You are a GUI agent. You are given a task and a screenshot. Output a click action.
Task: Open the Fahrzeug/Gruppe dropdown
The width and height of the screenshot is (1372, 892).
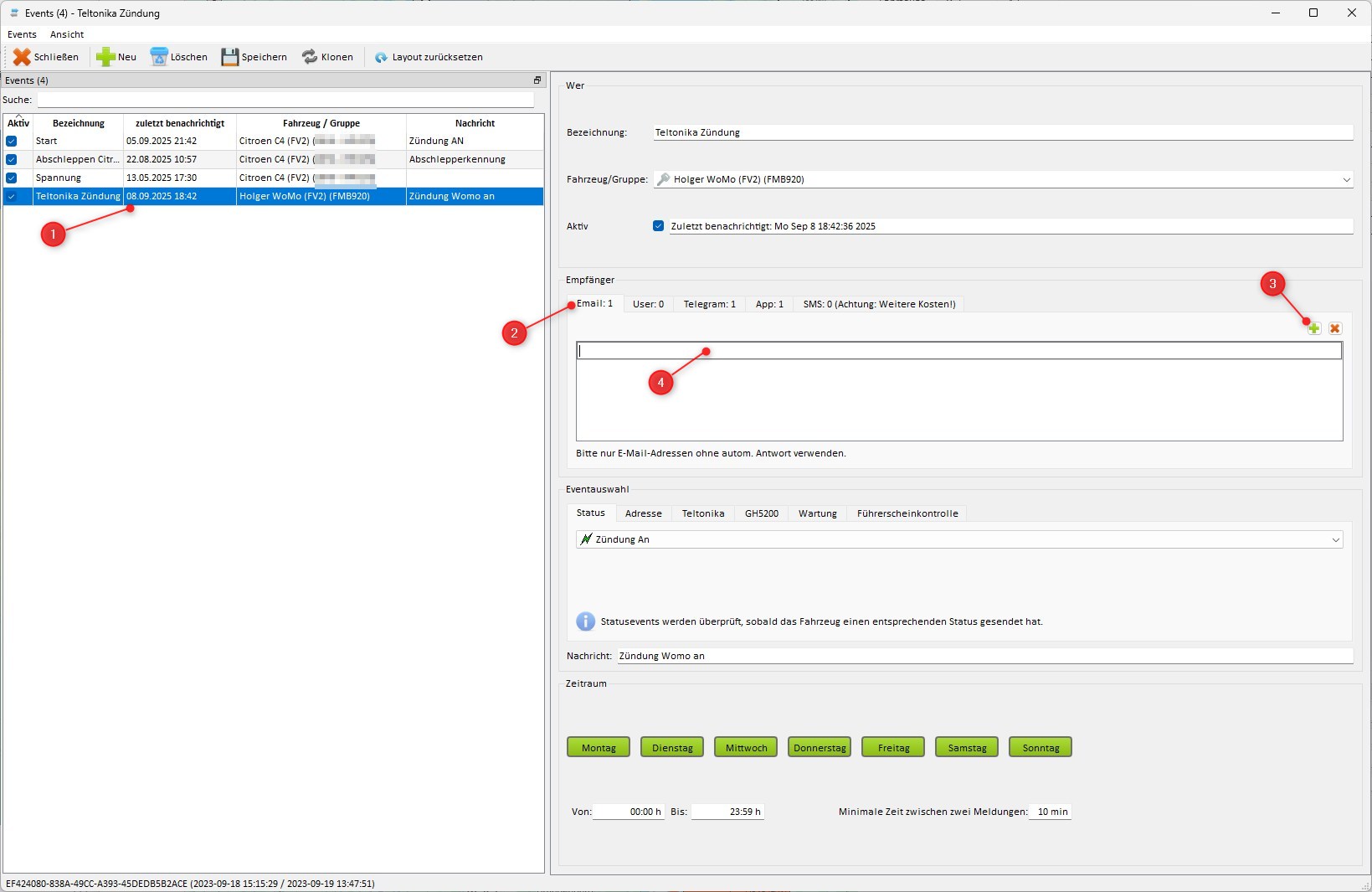pos(1346,179)
